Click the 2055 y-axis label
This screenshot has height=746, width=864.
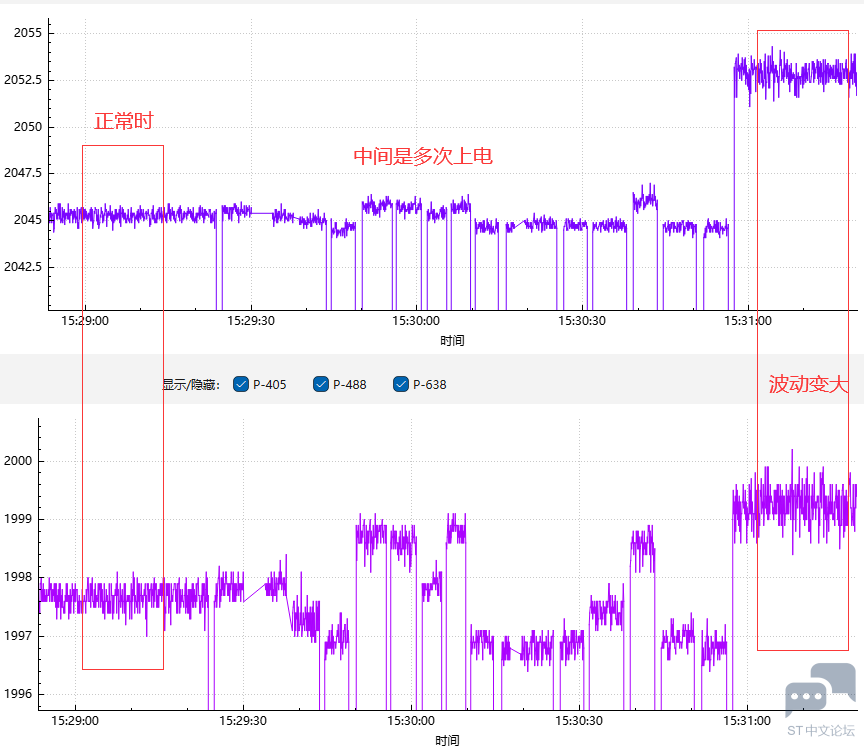pyautogui.click(x=27, y=33)
